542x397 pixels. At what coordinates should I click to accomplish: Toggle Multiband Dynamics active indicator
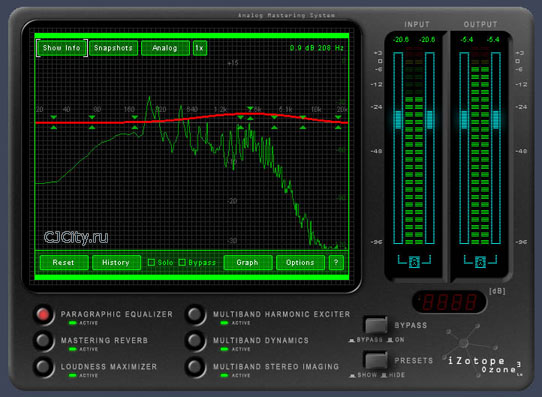coord(224,349)
